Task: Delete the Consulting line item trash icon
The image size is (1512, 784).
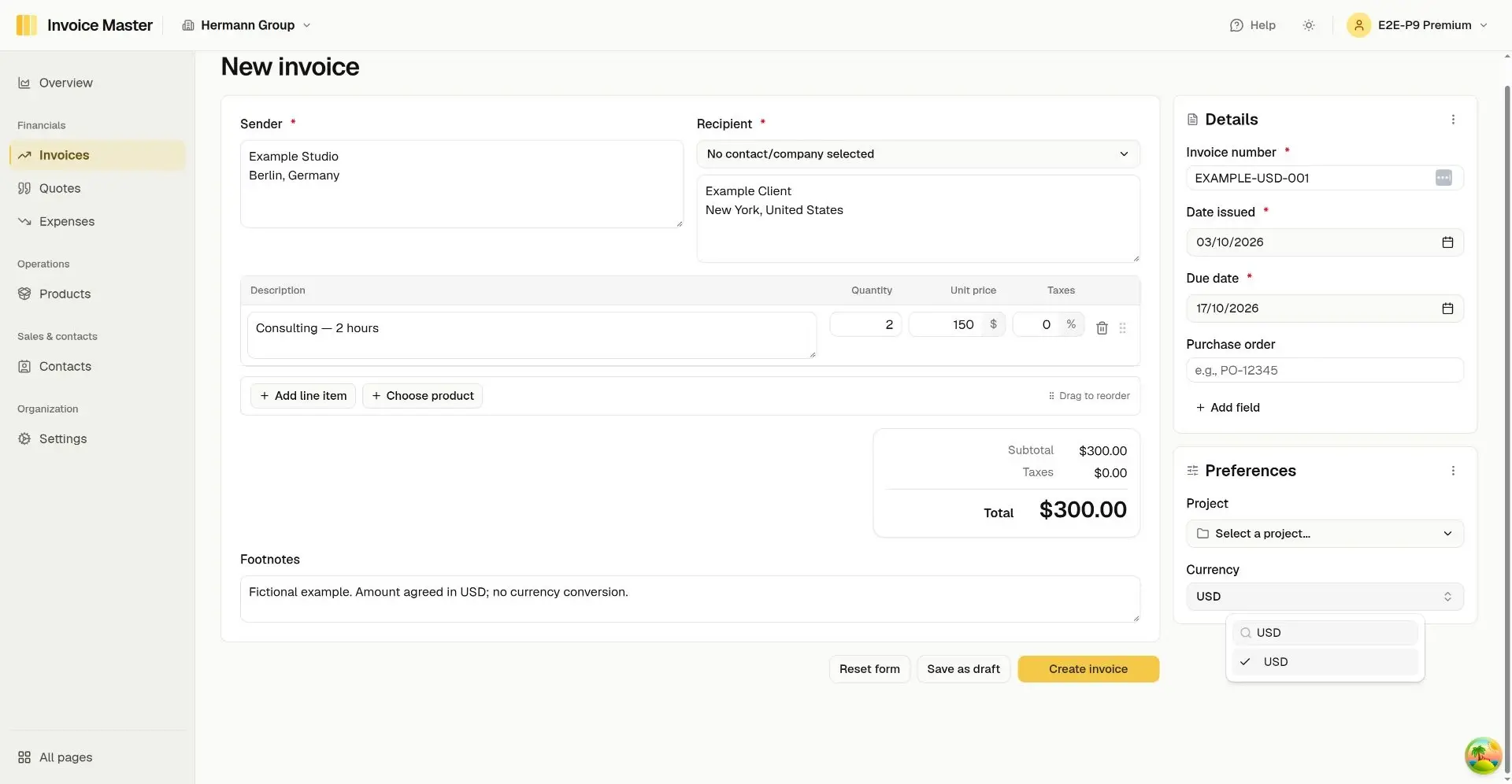Action: pos(1102,328)
